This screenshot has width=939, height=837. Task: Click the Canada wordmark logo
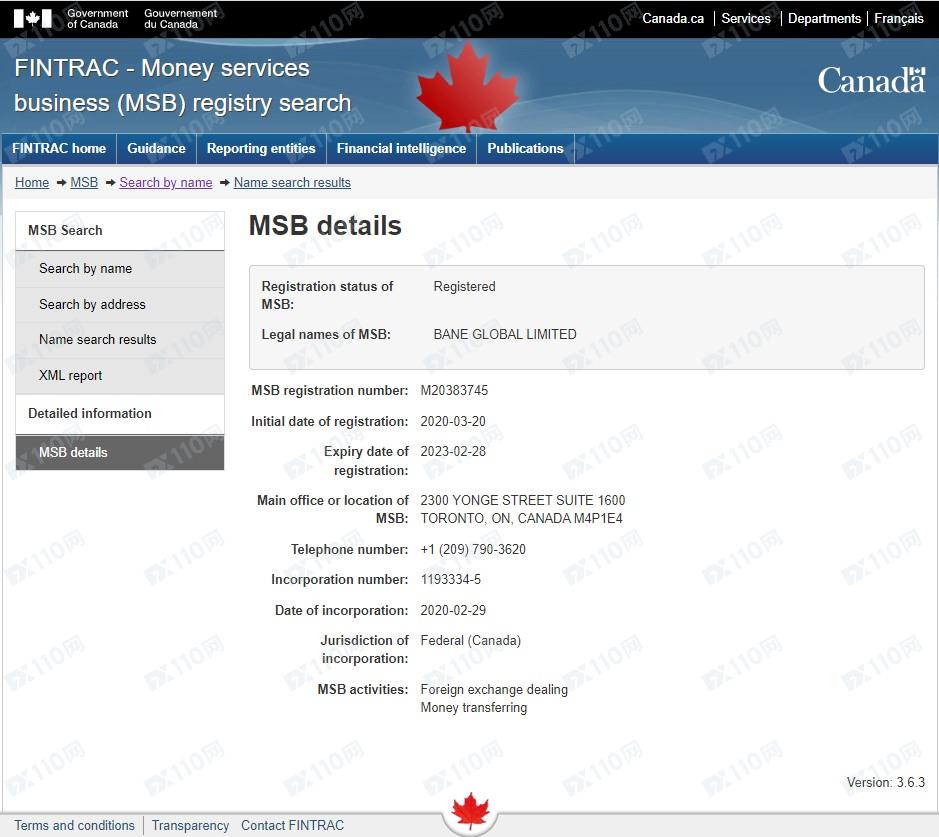871,81
